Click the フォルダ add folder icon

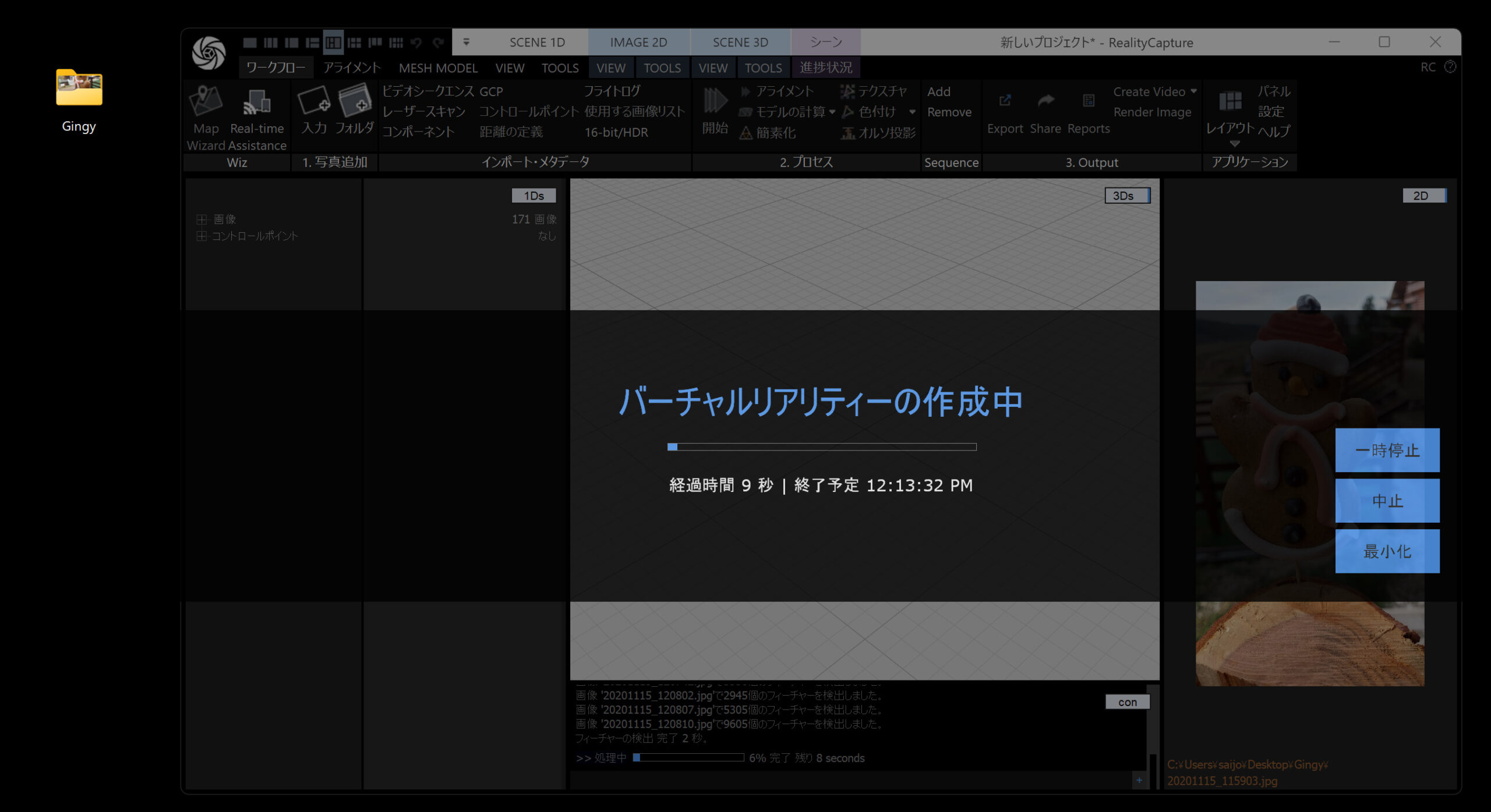click(x=355, y=101)
